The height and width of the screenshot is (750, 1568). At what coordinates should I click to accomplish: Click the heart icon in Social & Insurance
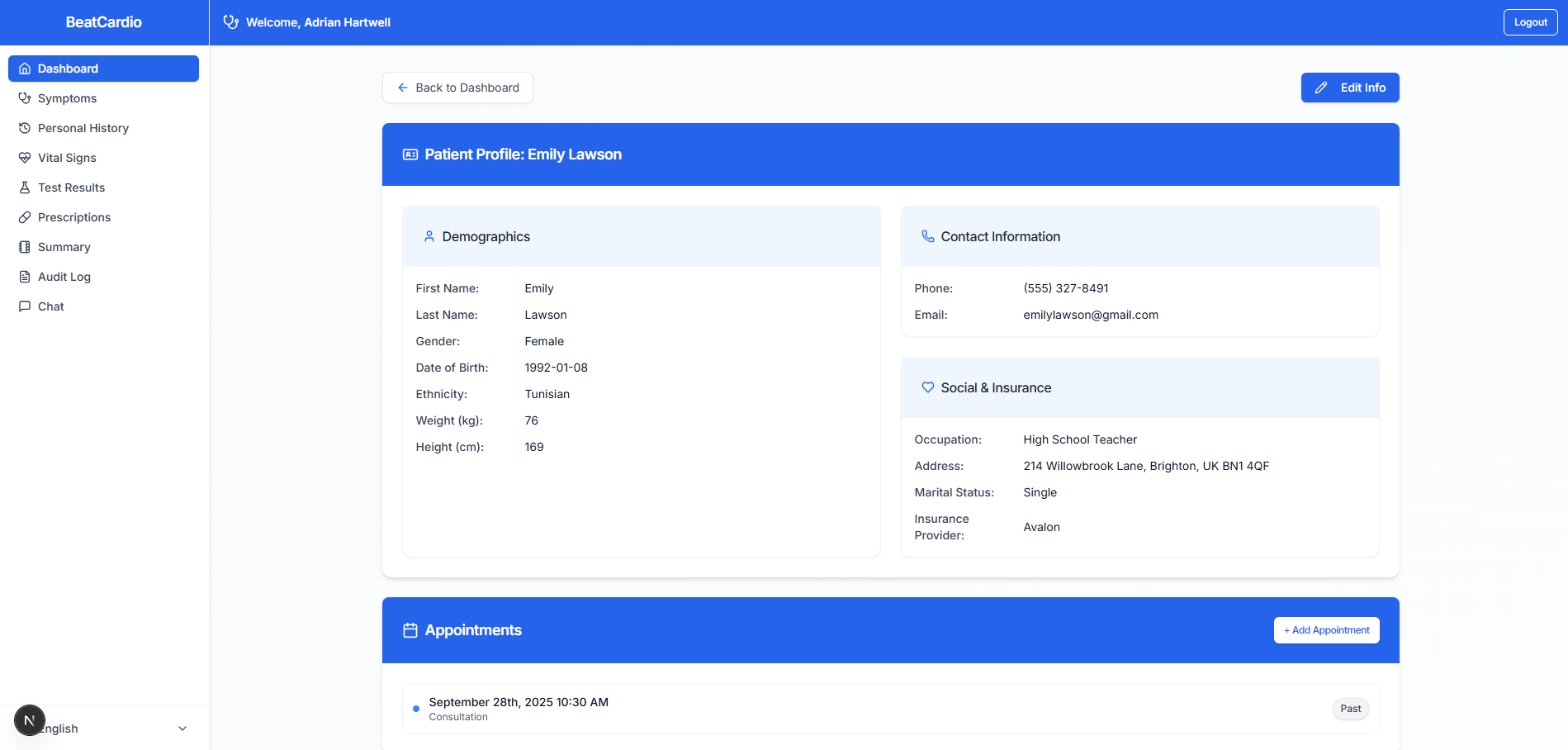pyautogui.click(x=927, y=387)
